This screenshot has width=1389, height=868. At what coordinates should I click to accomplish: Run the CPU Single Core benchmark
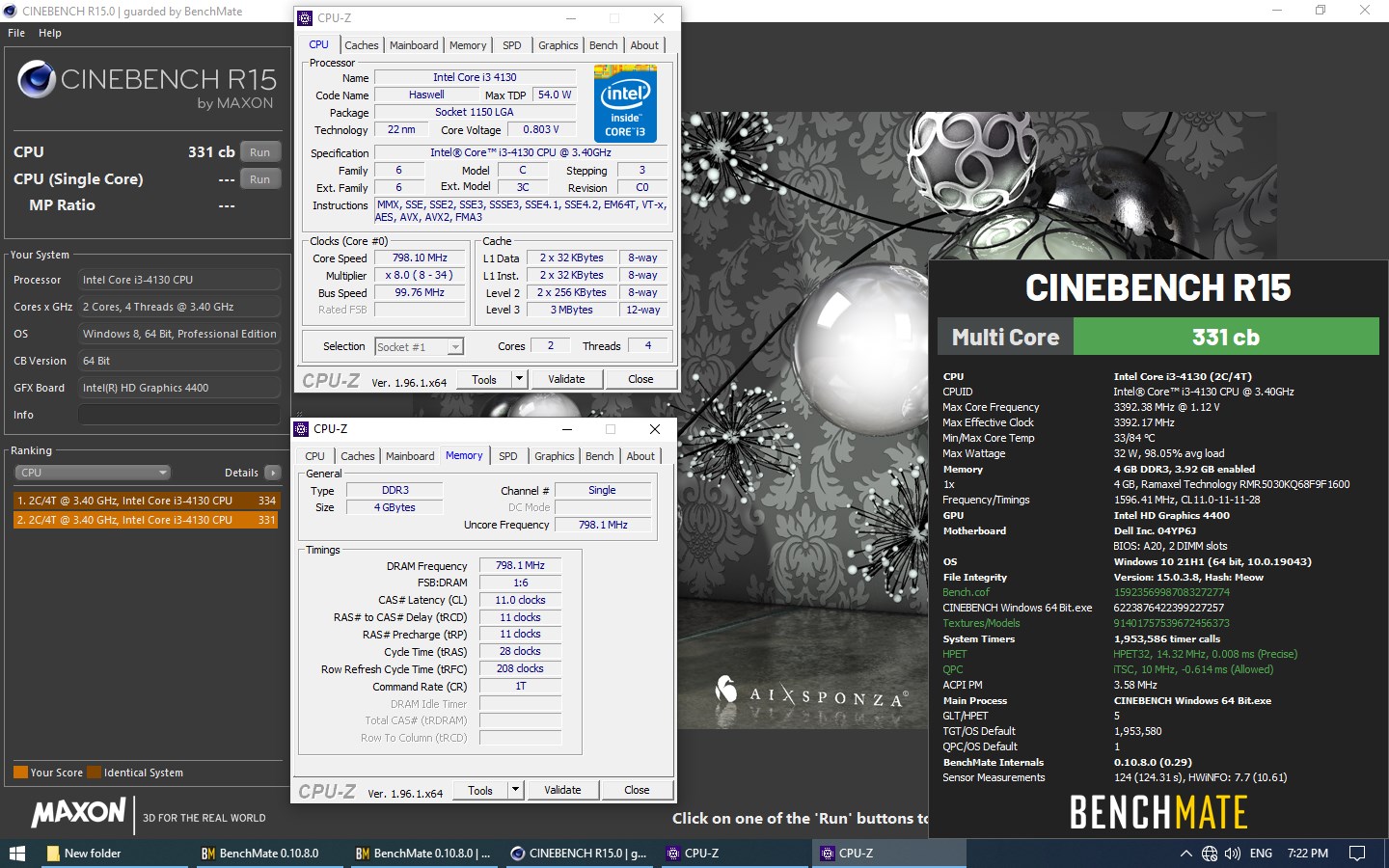point(260,179)
